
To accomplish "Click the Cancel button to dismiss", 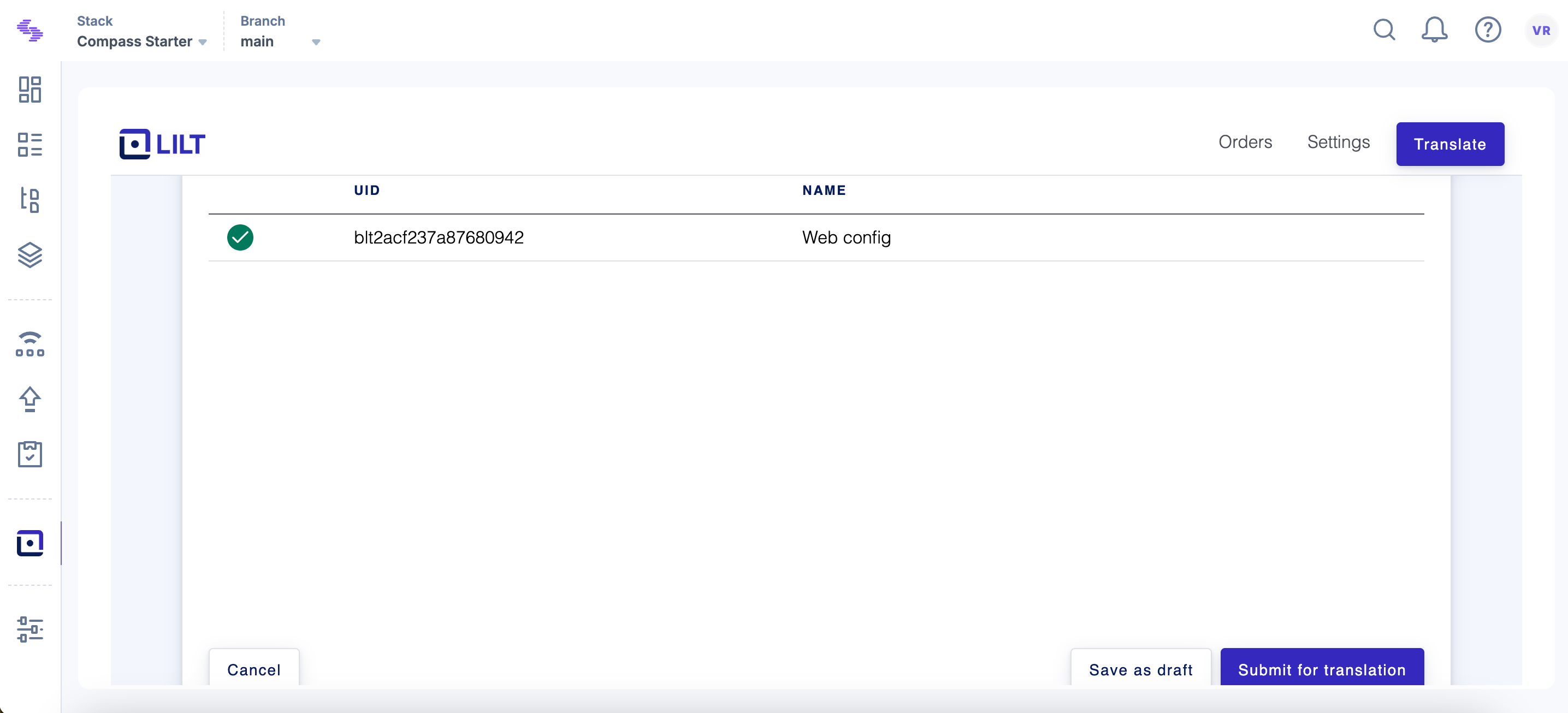I will coord(254,669).
